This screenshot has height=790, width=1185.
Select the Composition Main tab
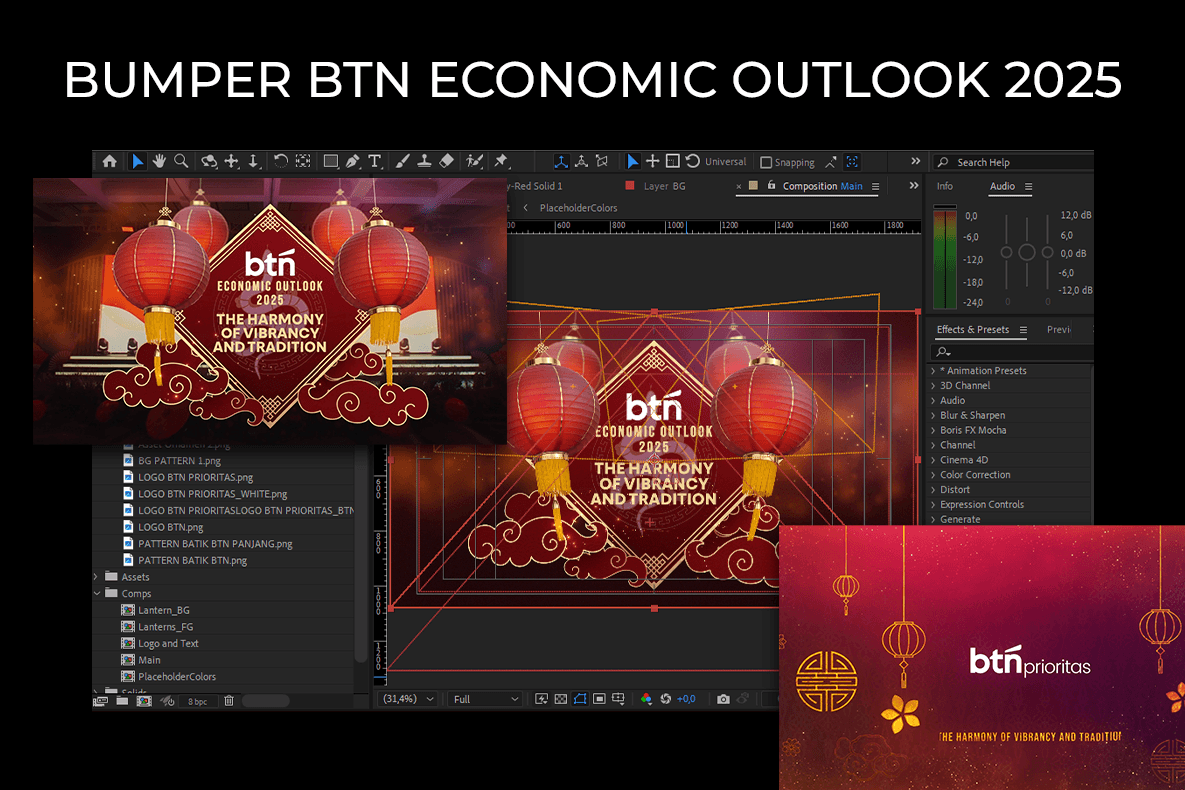822,186
